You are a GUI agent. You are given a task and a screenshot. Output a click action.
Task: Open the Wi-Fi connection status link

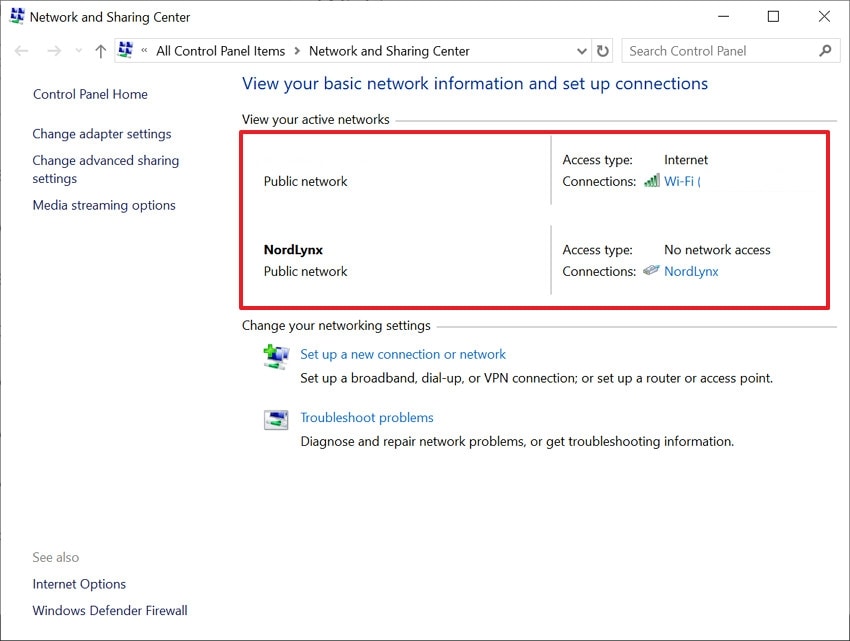click(681, 181)
